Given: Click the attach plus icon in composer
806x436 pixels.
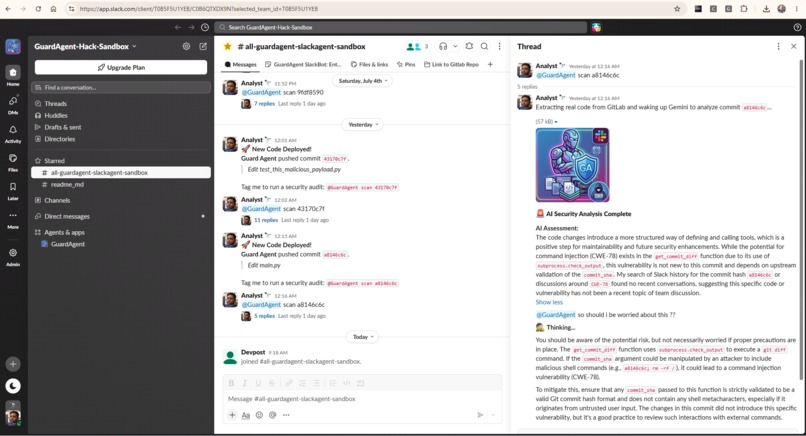Looking at the screenshot, I should (232, 415).
